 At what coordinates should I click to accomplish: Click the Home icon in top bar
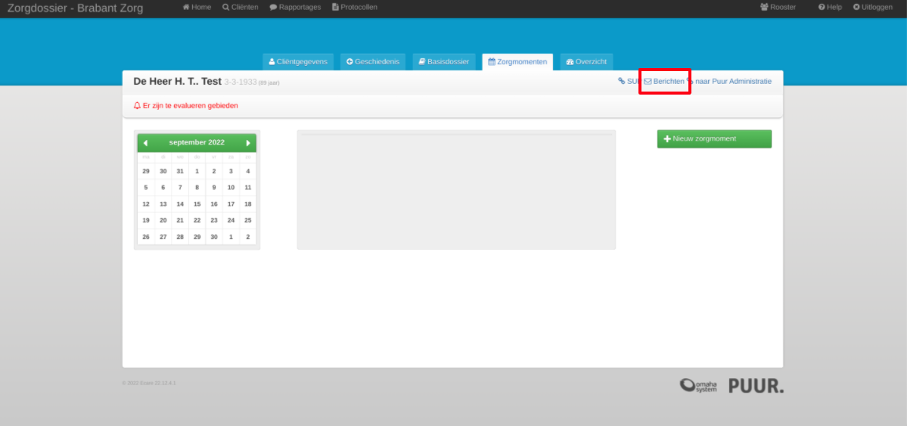[x=197, y=8]
